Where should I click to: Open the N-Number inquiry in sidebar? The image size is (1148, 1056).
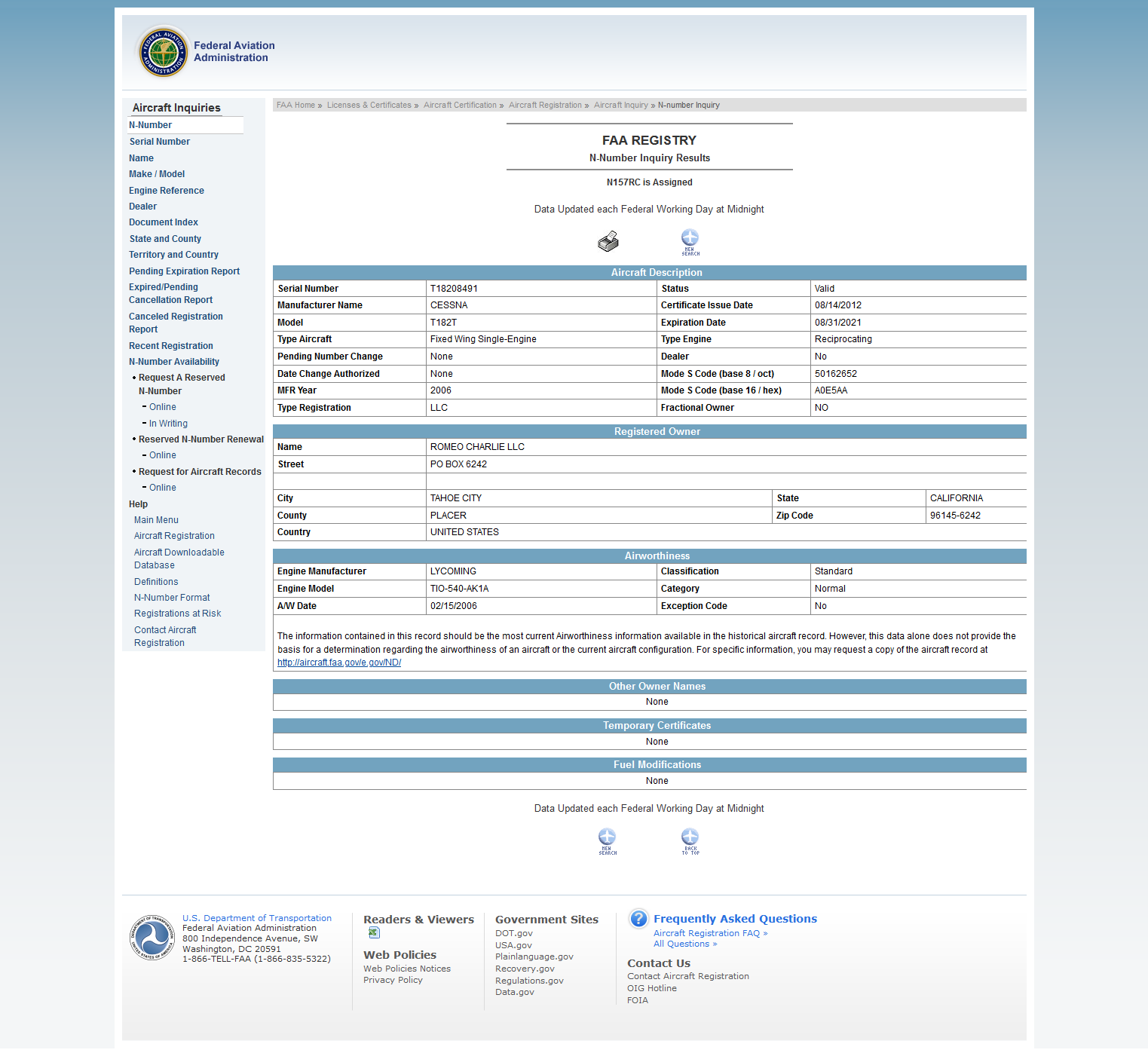pos(150,125)
